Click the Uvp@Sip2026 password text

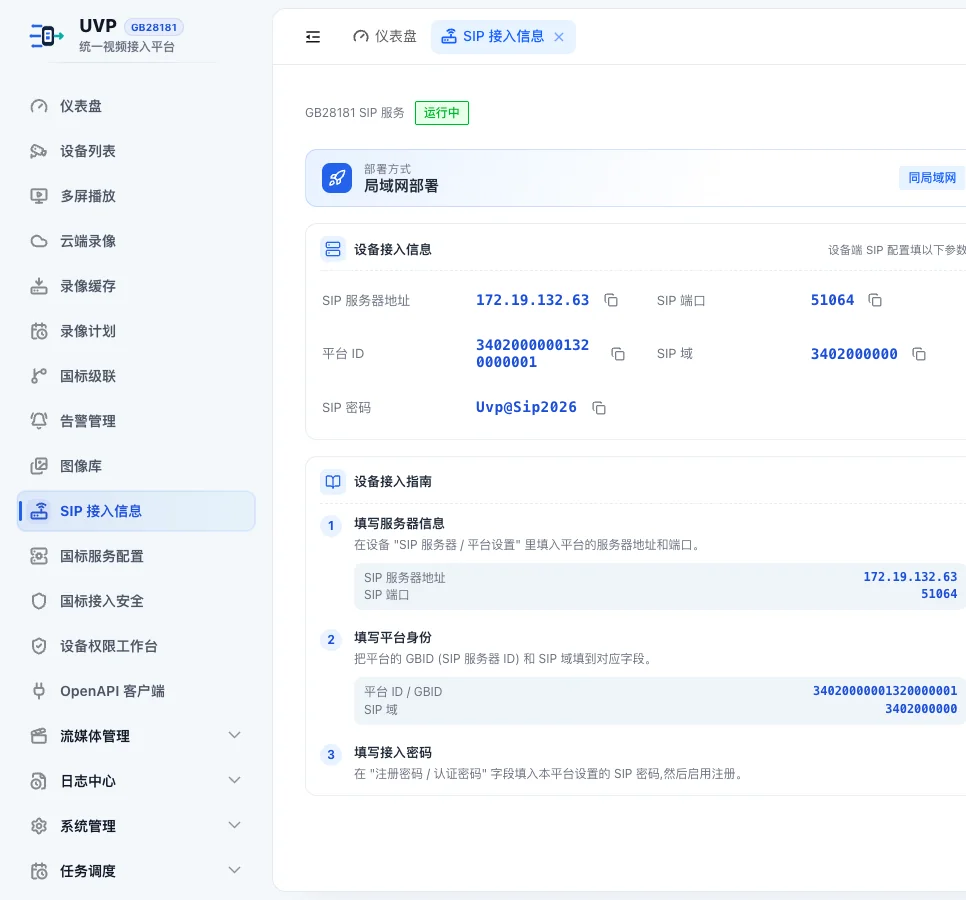click(526, 407)
